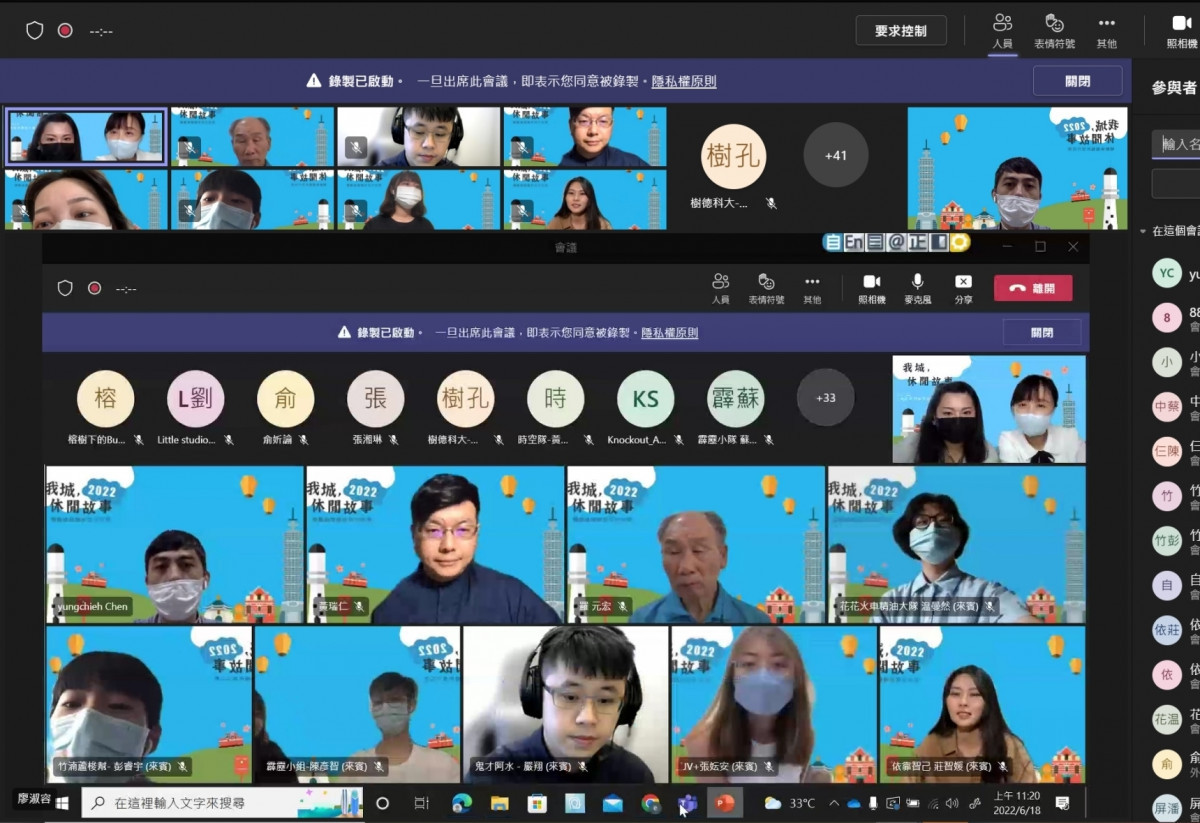
Task: Open the 人員 panel in front meeting window
Action: point(720,288)
